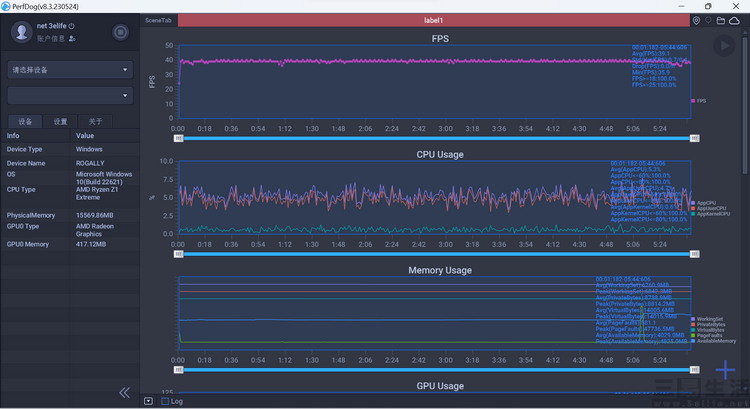Screen dimensions: 750x409
Task: Click the GPU Usage chart title
Action: 440,386
